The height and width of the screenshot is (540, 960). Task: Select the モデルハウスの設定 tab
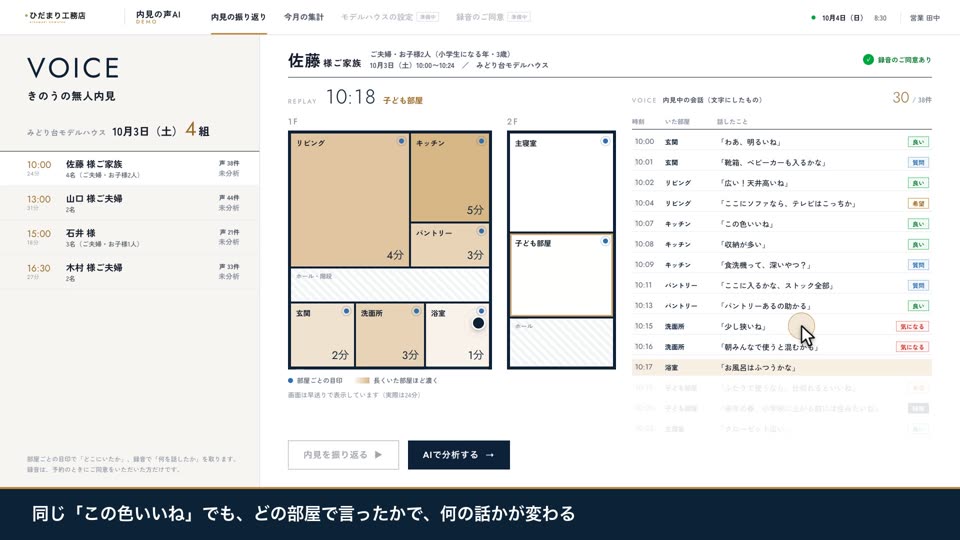click(389, 17)
